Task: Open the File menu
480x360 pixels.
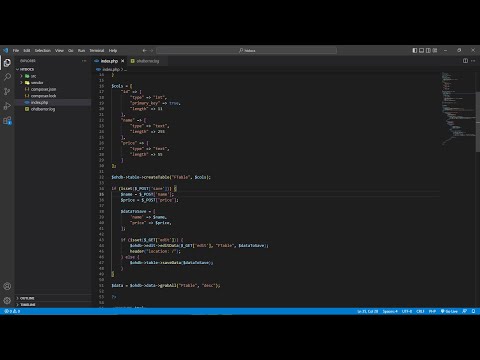Action: coord(16,50)
